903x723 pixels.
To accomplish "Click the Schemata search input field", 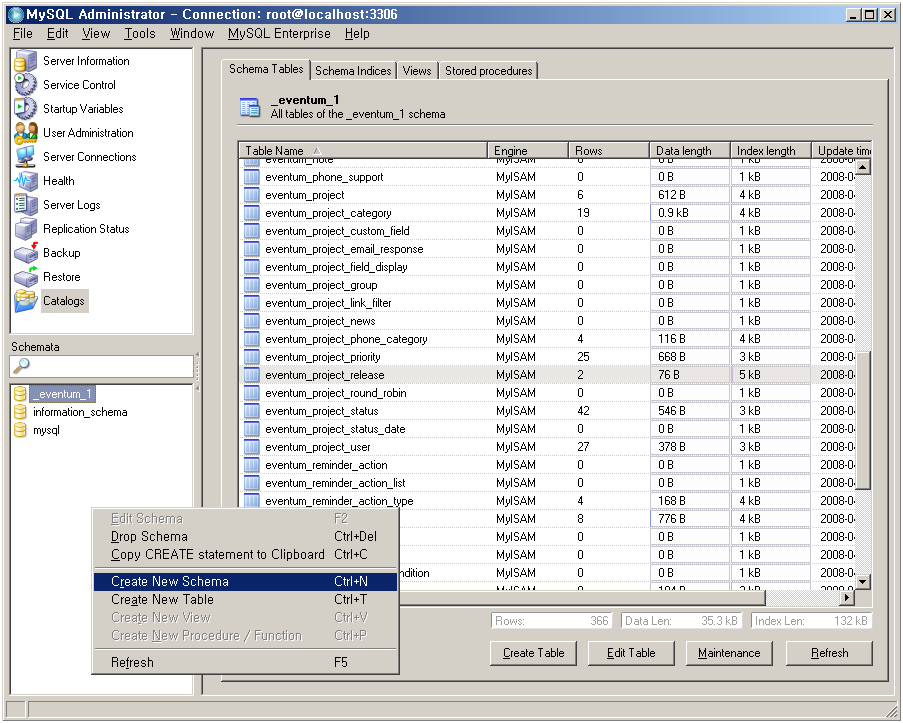I will point(101,366).
